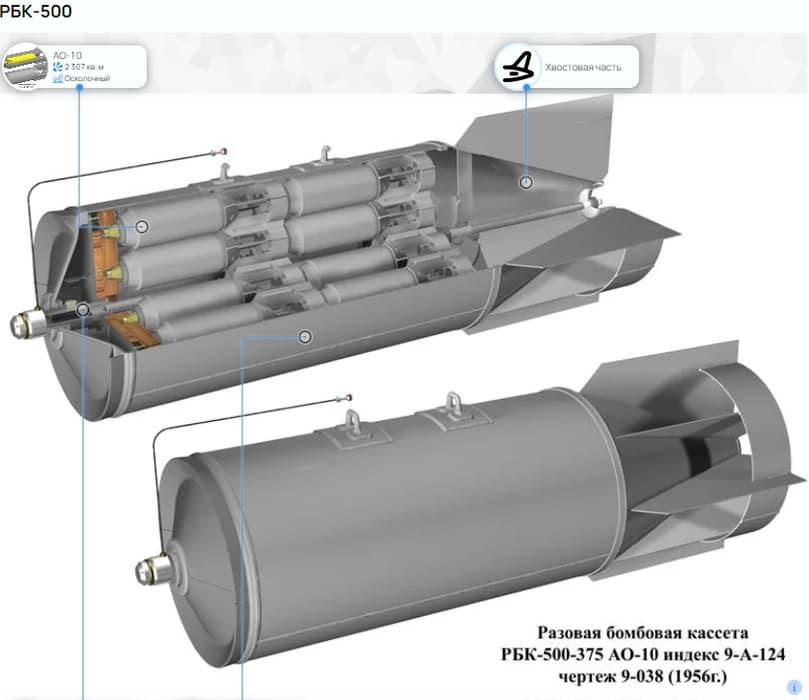The width and height of the screenshot is (809, 700).
Task: Select the 2 307 кв. м value
Action: [84, 67]
